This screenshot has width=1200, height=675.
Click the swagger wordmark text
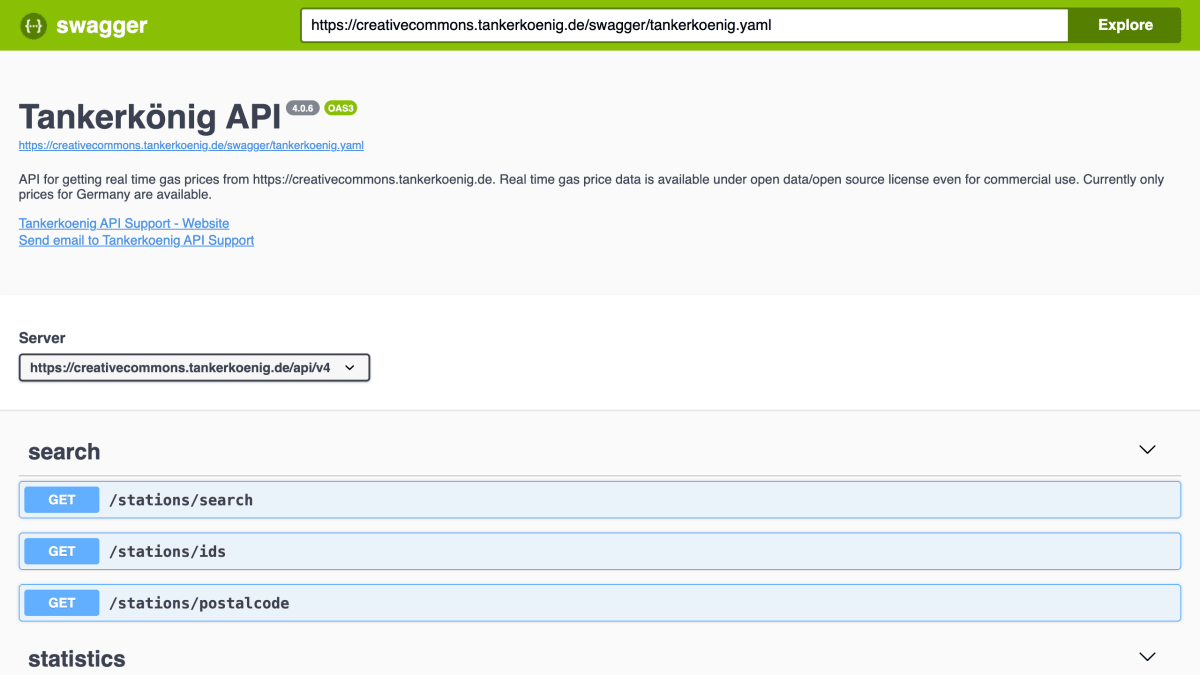(101, 27)
